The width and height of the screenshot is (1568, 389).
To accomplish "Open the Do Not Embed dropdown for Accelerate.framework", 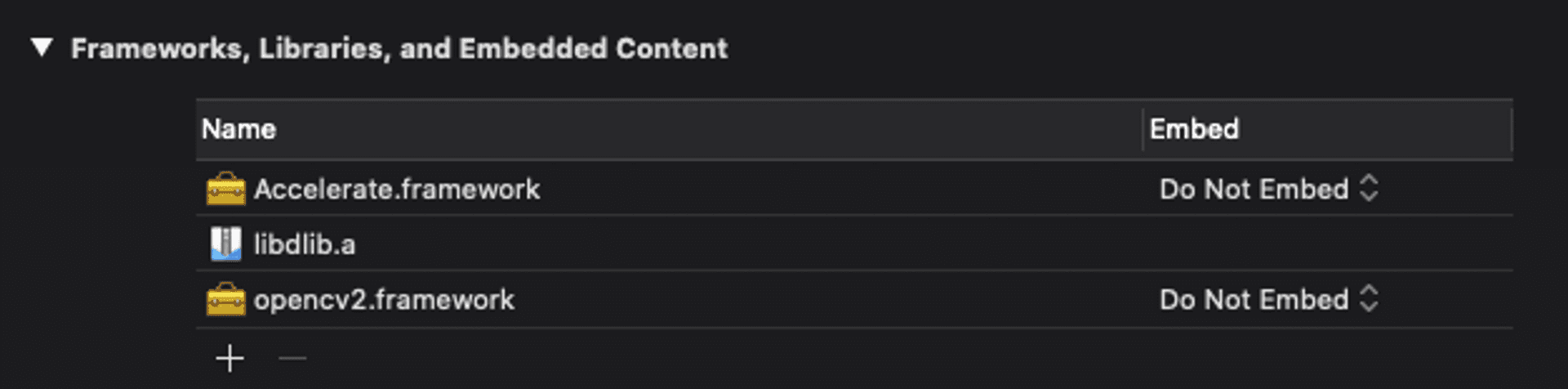I will 1254,189.
